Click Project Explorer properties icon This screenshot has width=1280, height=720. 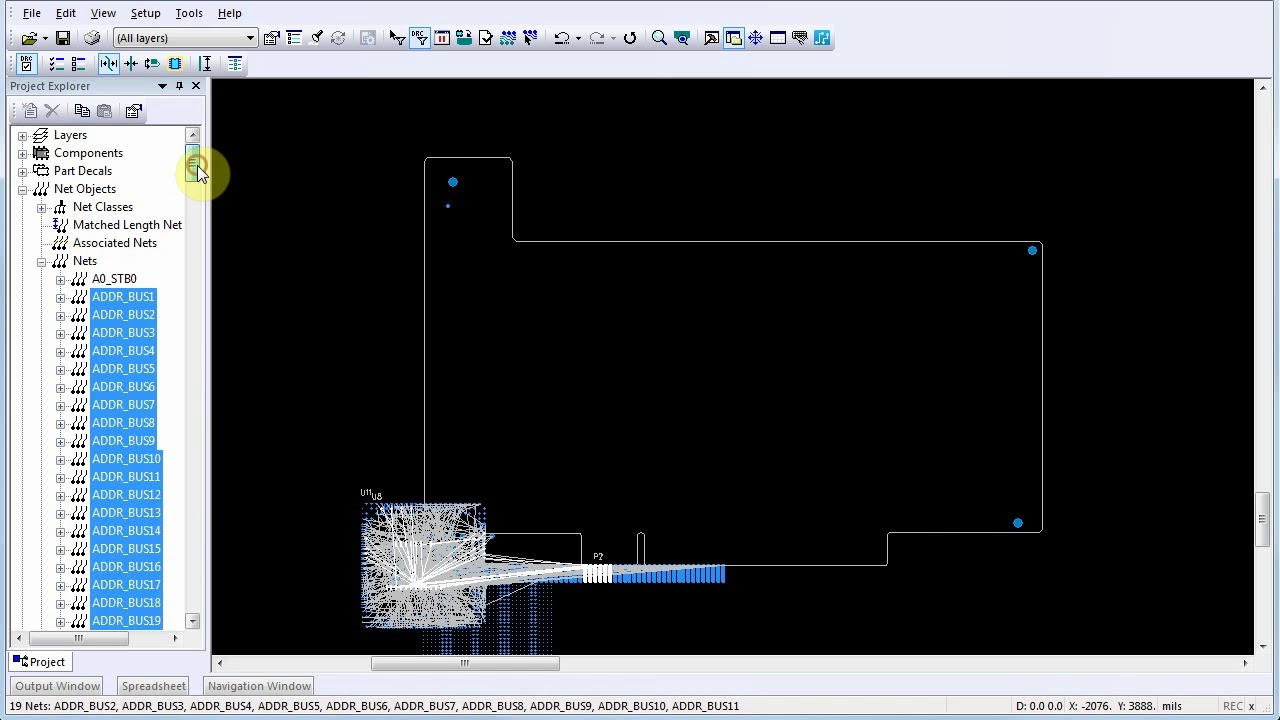click(134, 111)
